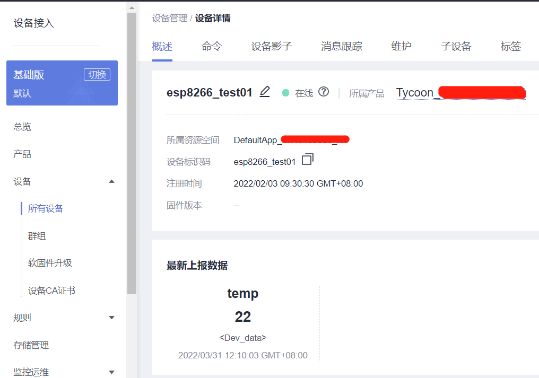Image resolution: width=539 pixels, height=378 pixels.
Task: Open 设备CA证书 in the sidebar
Action: pyautogui.click(x=52, y=291)
